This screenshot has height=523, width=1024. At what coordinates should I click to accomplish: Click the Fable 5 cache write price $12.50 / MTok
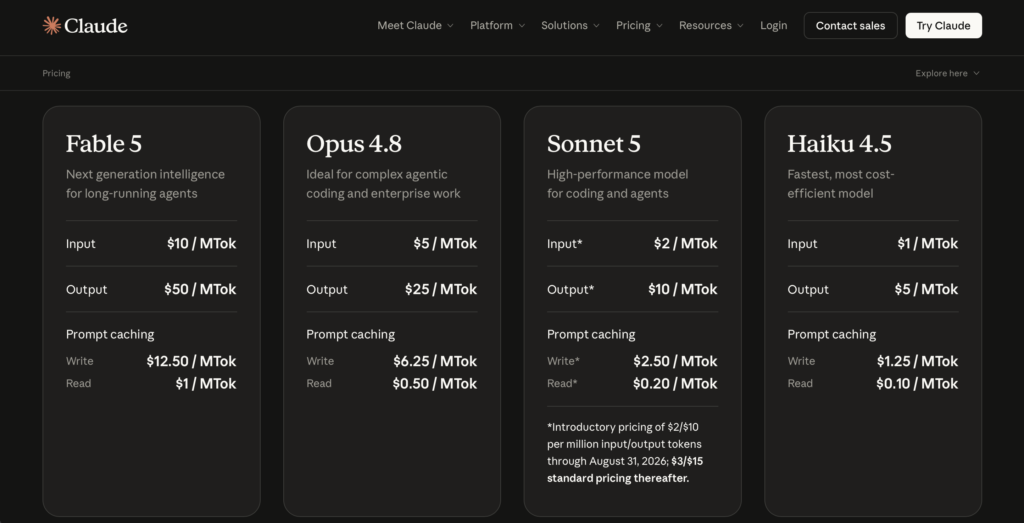[191, 361]
